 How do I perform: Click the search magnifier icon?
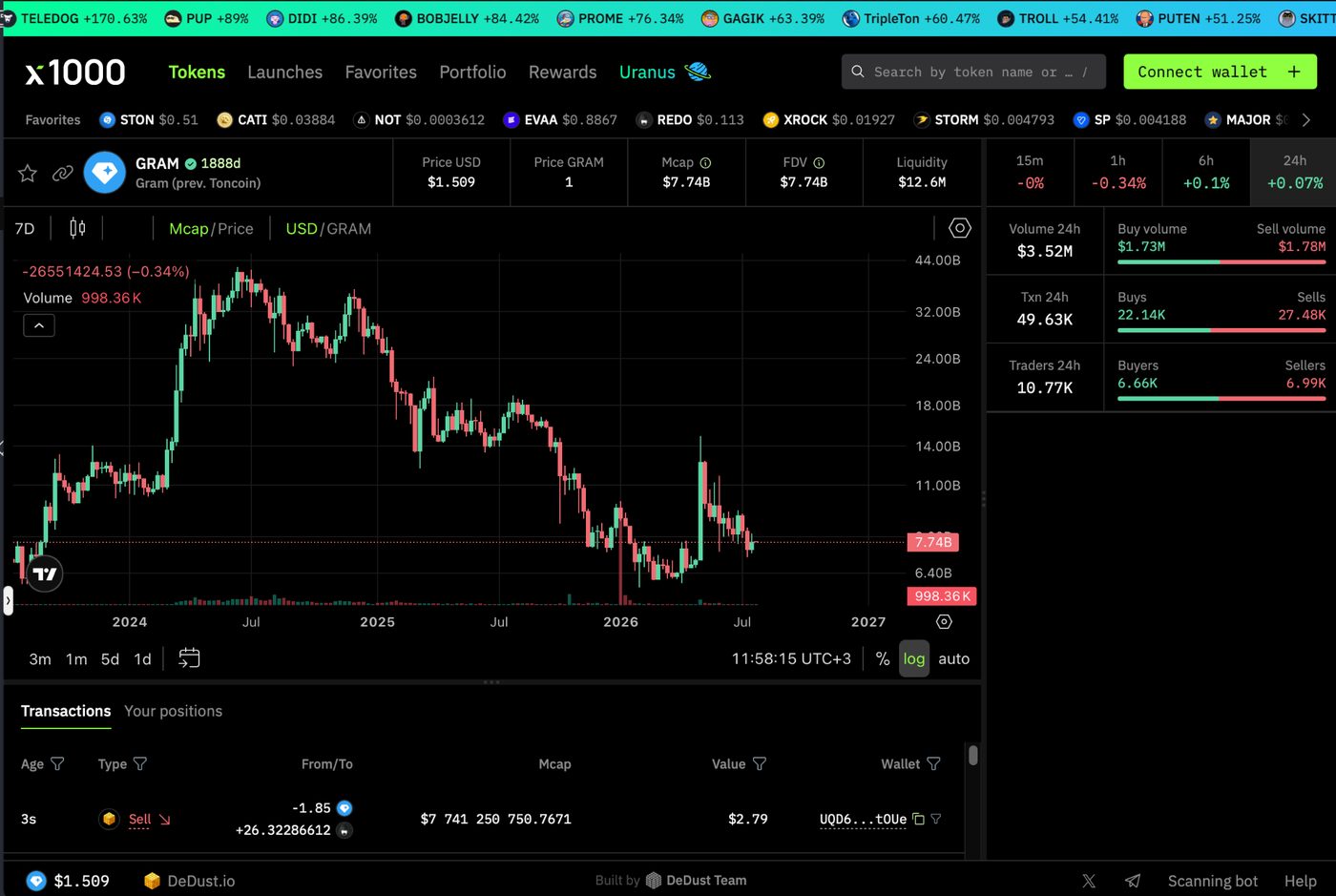(858, 72)
